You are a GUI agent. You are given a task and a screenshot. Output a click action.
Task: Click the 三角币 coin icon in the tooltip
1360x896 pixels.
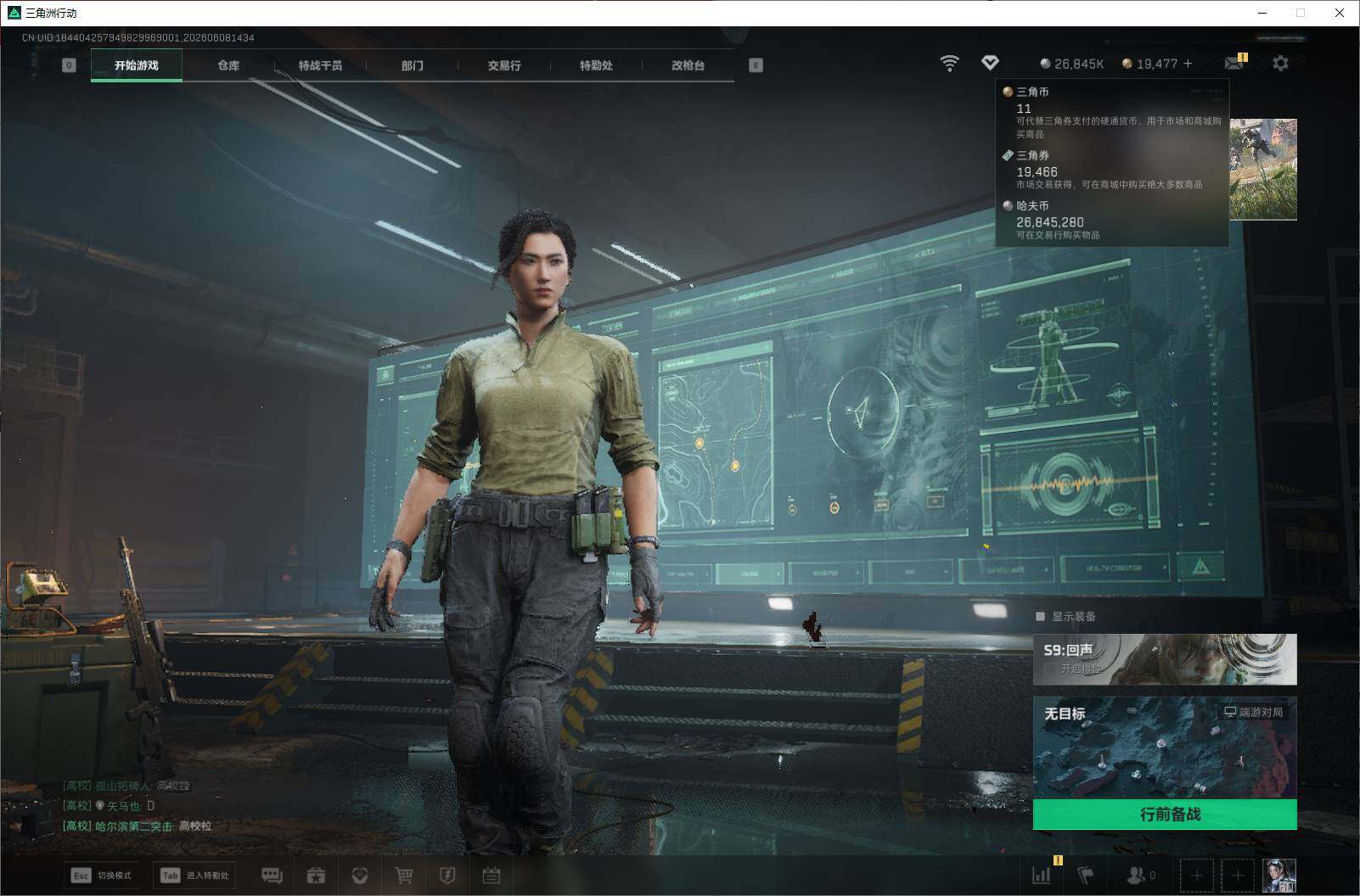coord(1008,92)
